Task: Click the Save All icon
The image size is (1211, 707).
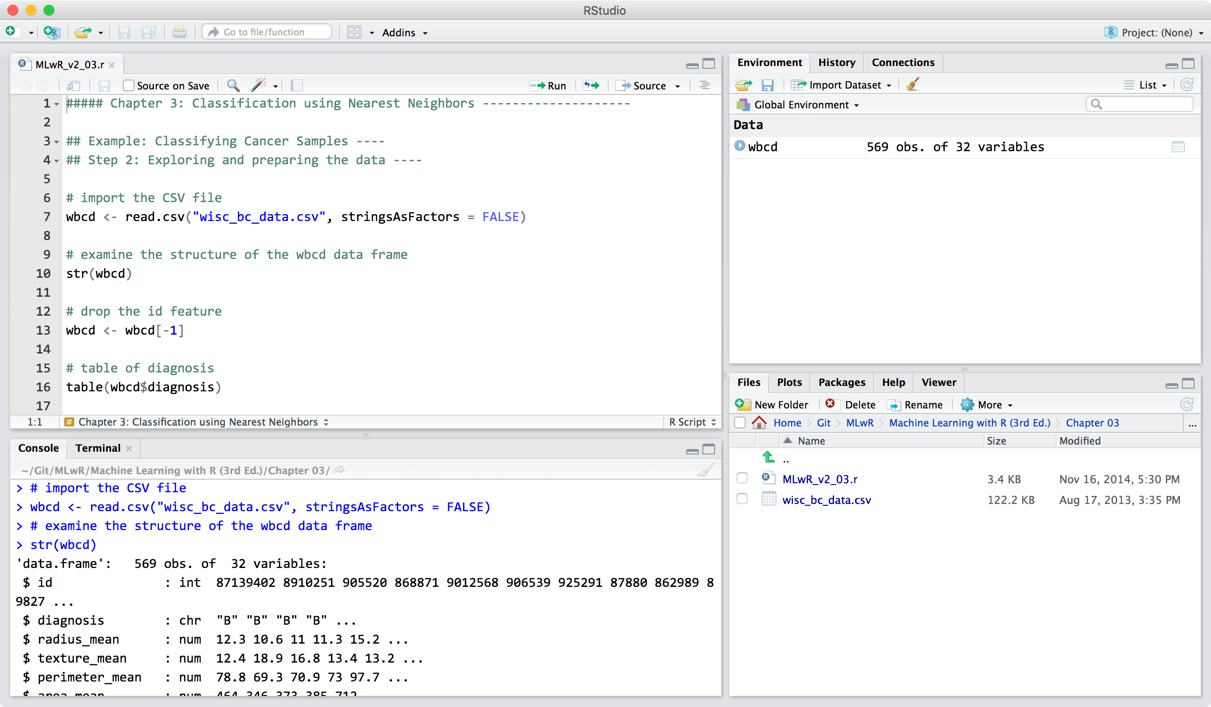Action: point(148,32)
